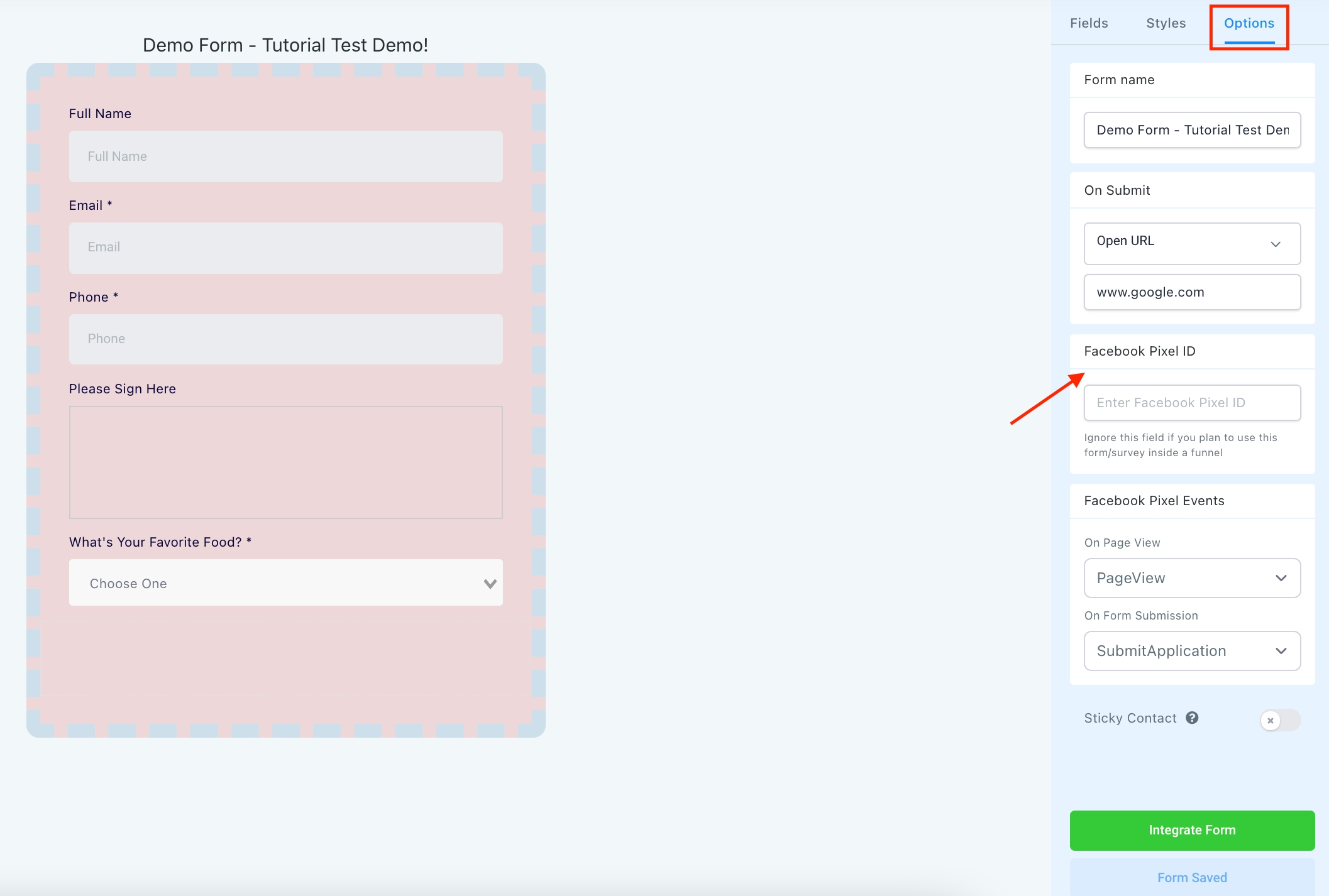
Task: Expand the SubmitApplication event dropdown
Action: 1191,651
